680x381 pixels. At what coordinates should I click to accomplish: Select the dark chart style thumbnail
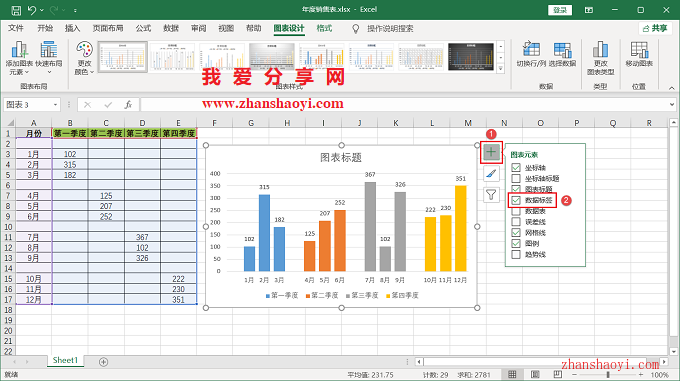[x=471, y=57]
